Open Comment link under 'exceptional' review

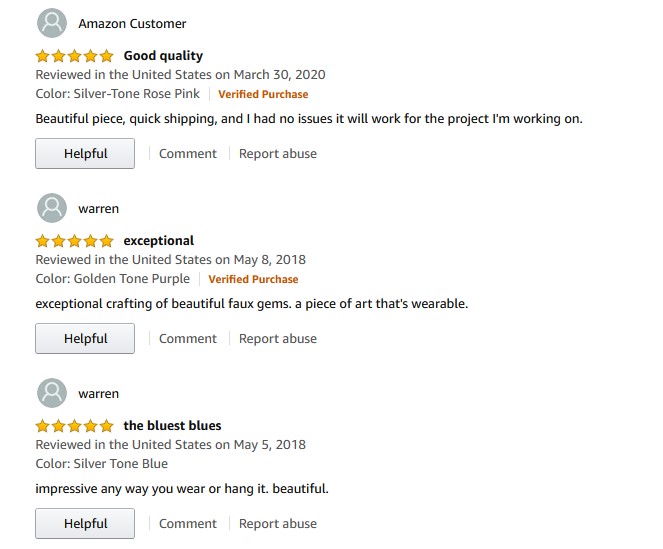pyautogui.click(x=187, y=339)
